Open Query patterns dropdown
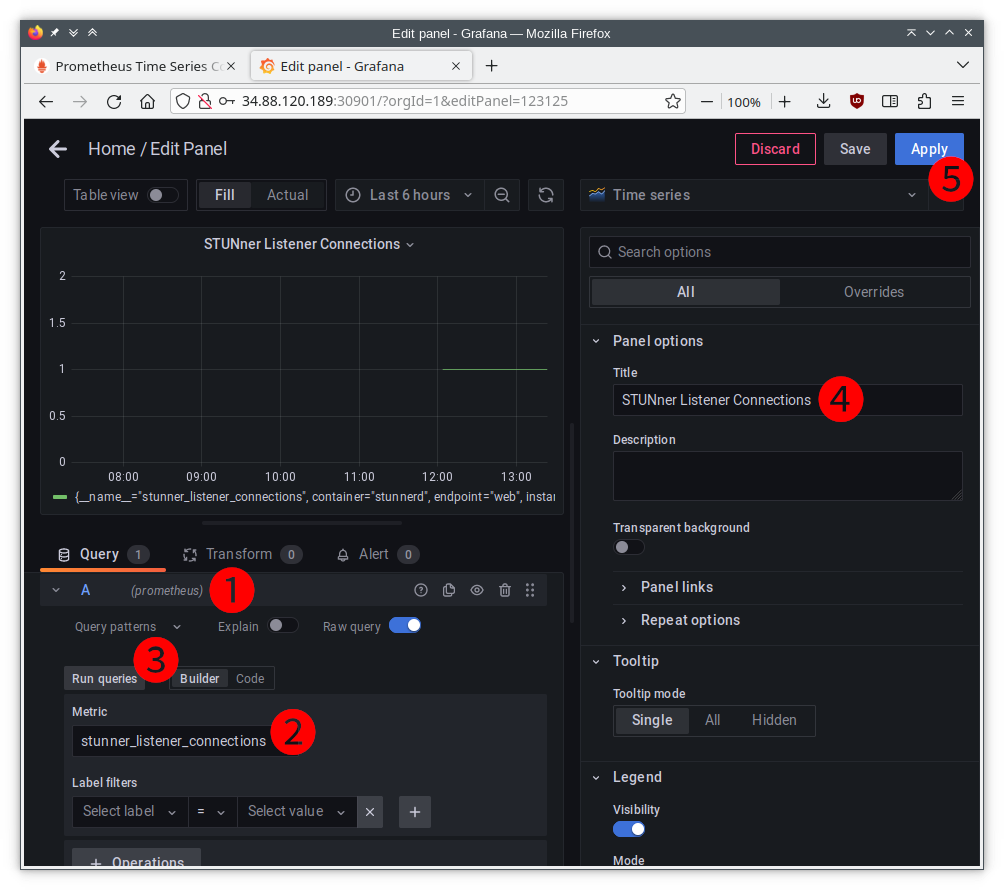This screenshot has width=1004, height=890. tap(127, 627)
